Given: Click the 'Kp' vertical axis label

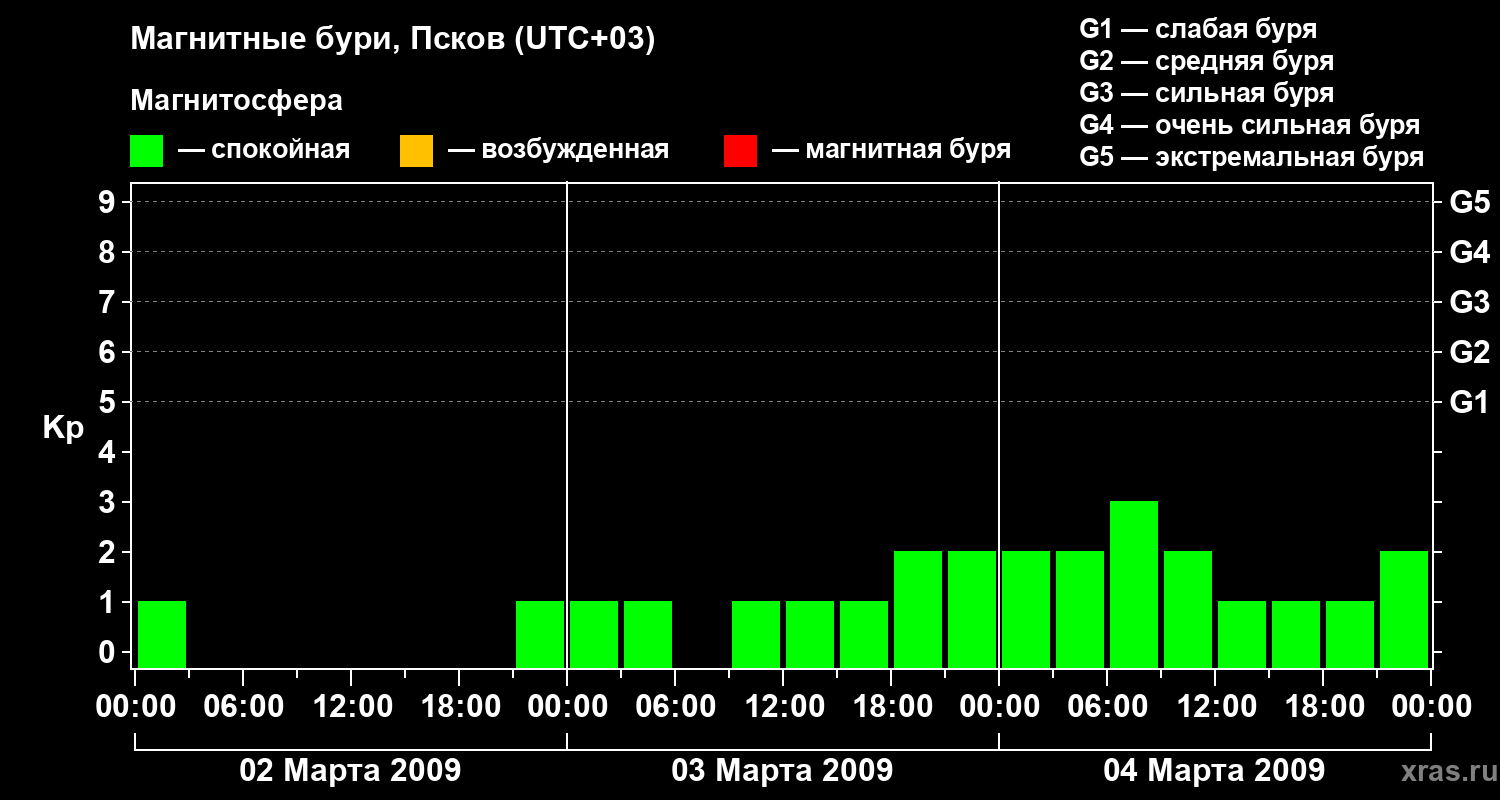Looking at the screenshot, I should (x=63, y=428).
